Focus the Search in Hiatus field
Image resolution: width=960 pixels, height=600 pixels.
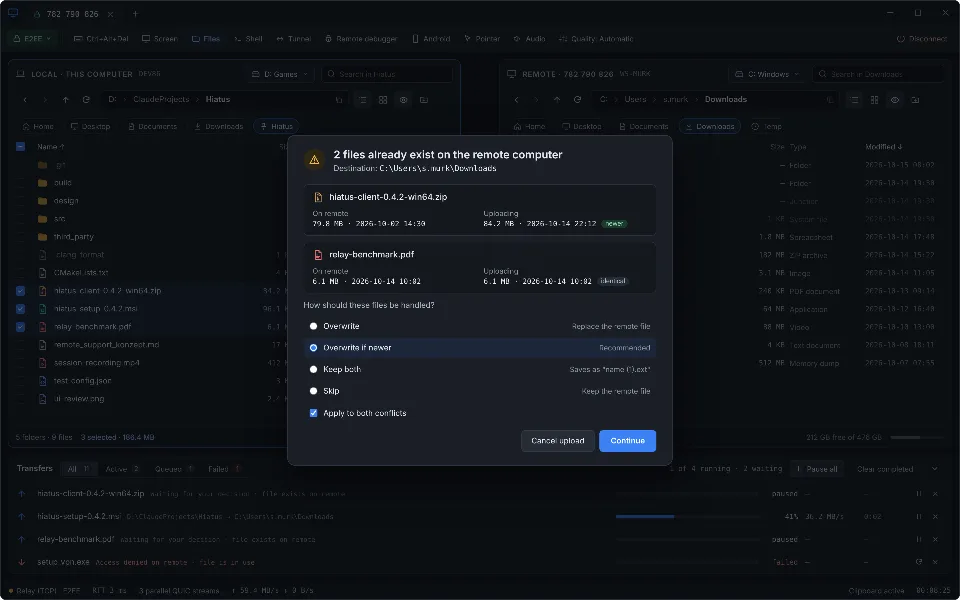coord(387,74)
